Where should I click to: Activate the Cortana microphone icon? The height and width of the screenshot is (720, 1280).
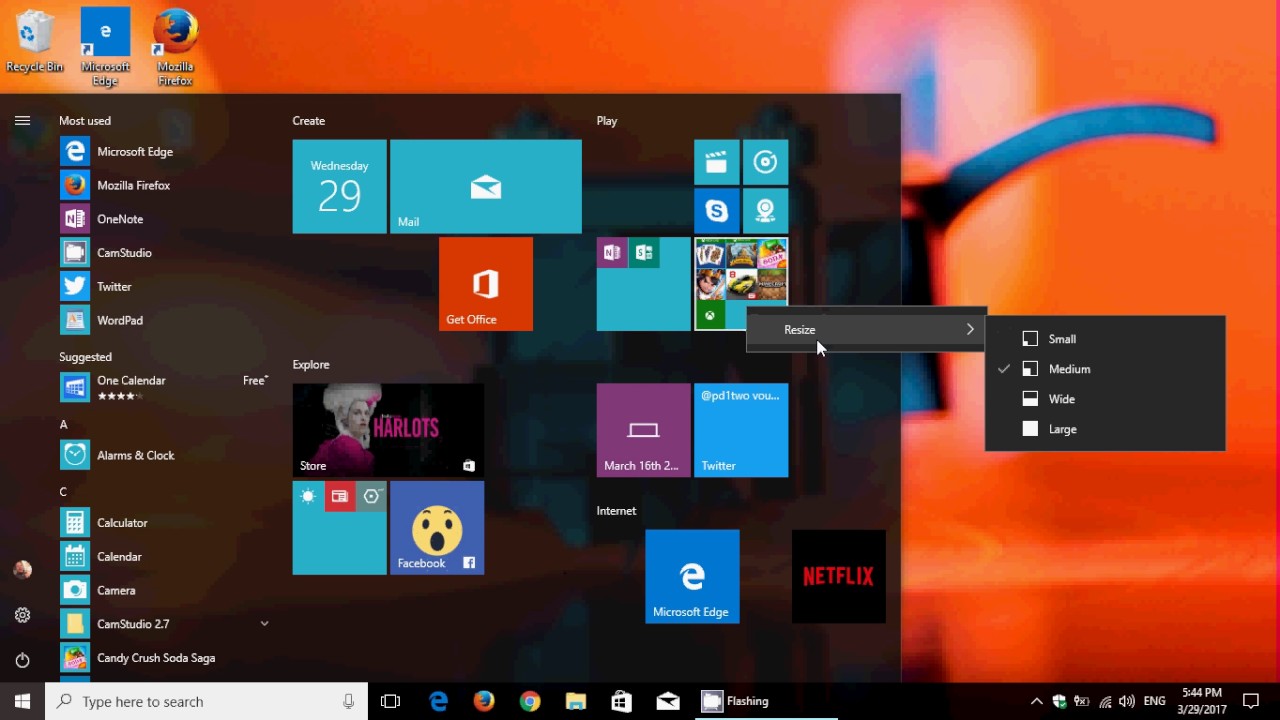(348, 702)
